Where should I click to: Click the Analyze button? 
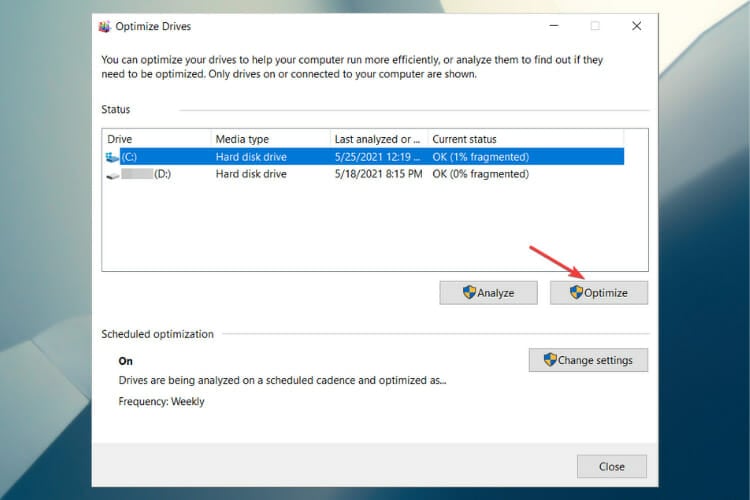(488, 293)
